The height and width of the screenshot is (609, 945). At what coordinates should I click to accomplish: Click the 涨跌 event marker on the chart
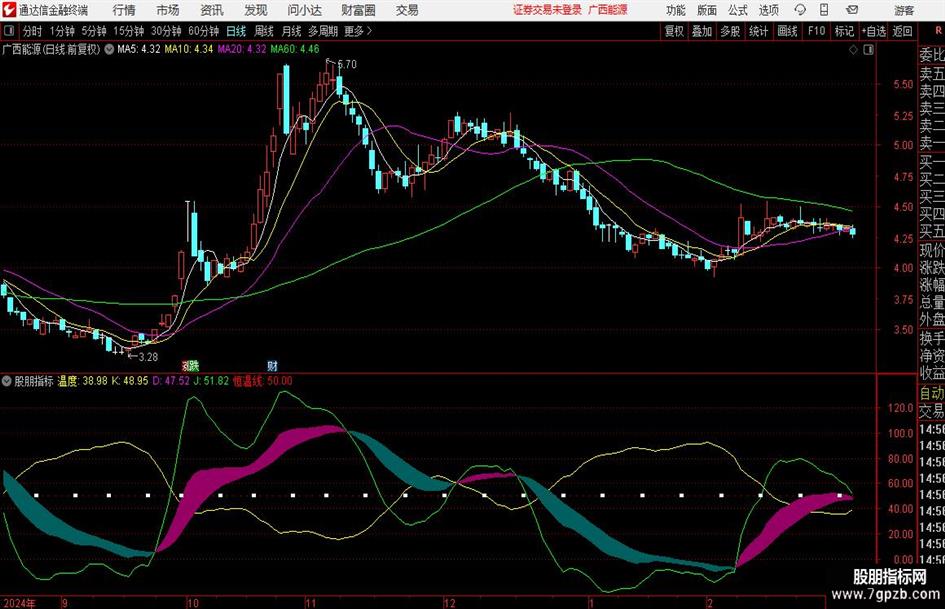[190, 365]
